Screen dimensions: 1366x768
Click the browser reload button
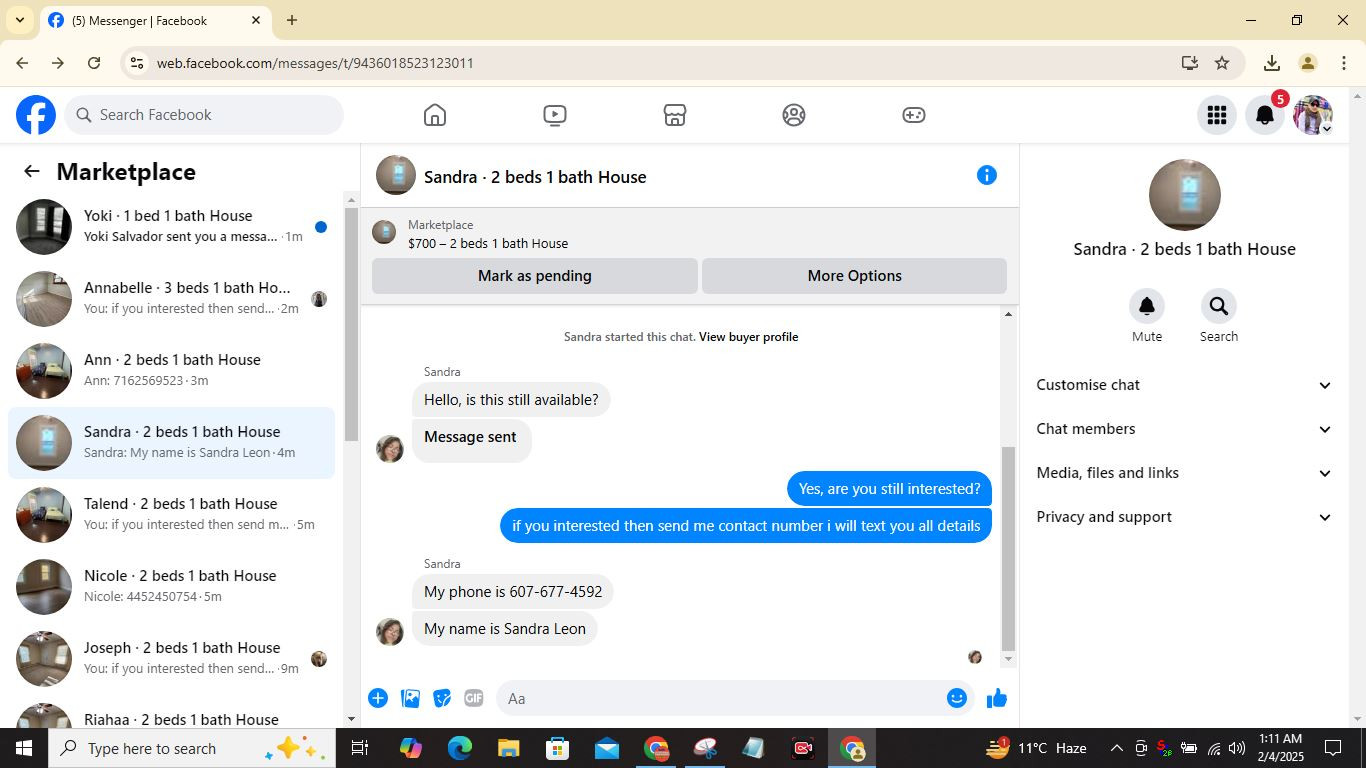pos(94,63)
